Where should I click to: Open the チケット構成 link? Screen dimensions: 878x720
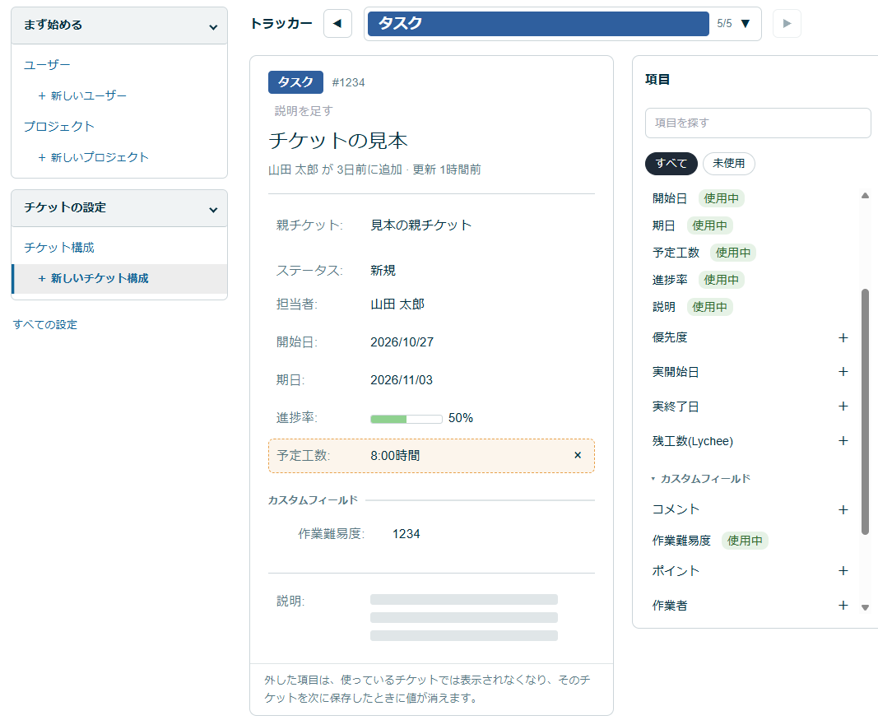(x=59, y=247)
